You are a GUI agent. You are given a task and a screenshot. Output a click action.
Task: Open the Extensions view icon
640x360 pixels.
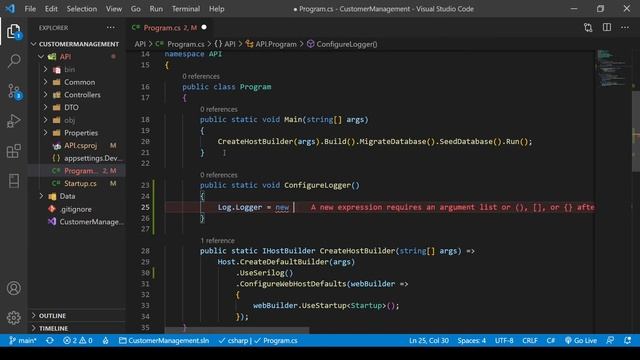13,151
